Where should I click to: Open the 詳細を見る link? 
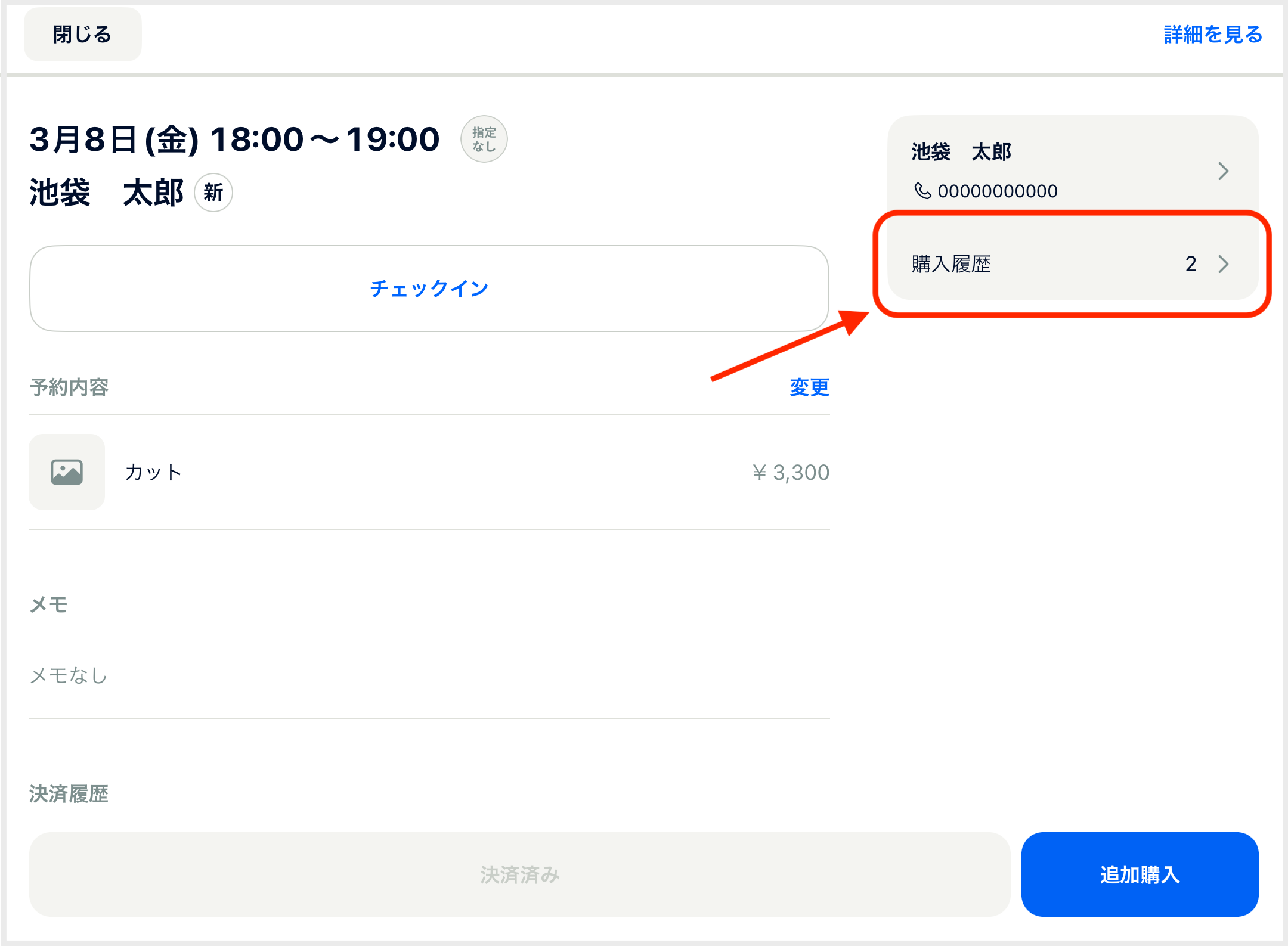(x=1213, y=35)
